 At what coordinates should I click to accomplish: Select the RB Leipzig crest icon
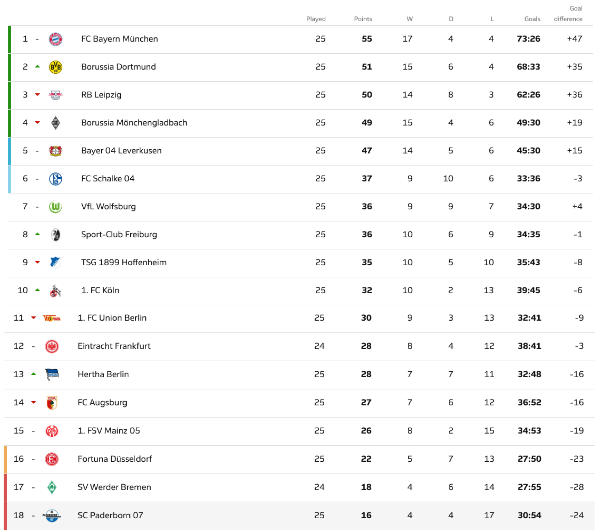(55, 95)
